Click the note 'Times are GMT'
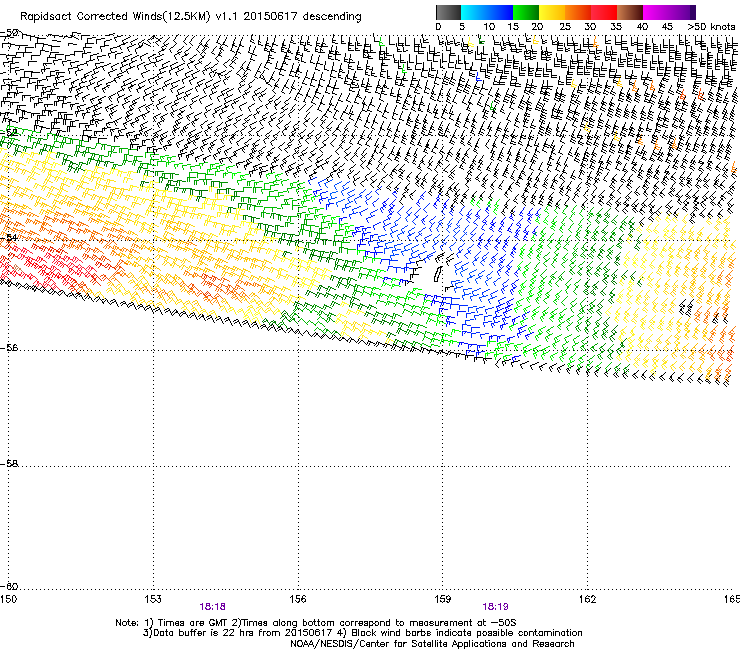740x650 pixels. 193,623
